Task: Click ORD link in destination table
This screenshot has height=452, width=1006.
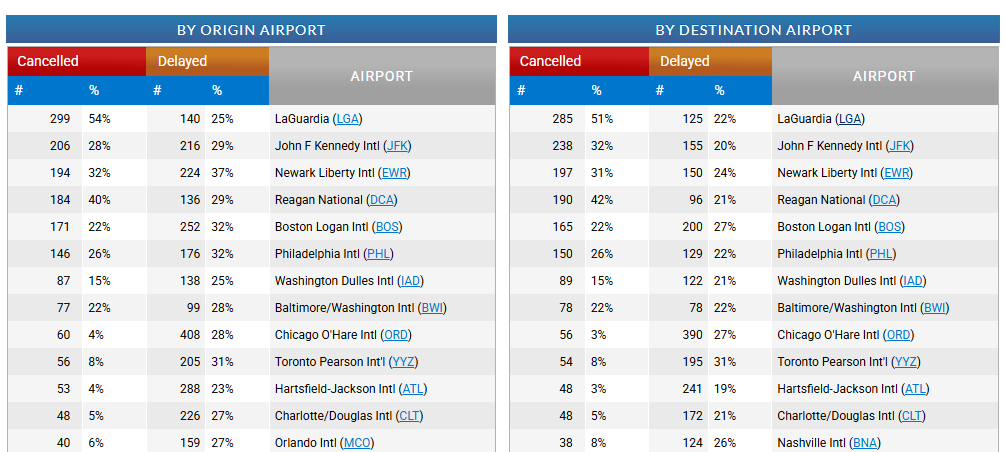Action: 898,335
